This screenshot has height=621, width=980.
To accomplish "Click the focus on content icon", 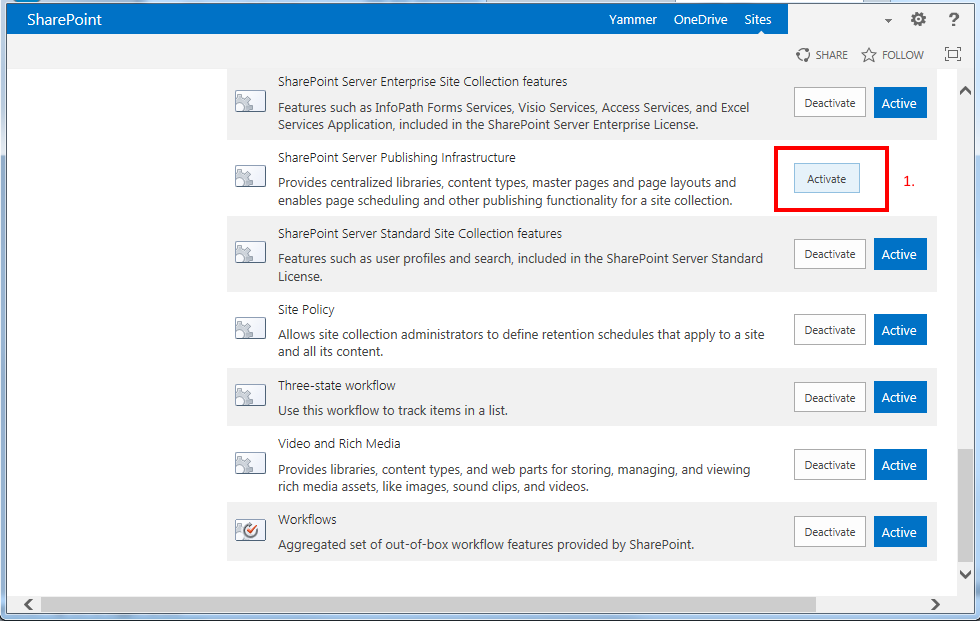I will [952, 55].
